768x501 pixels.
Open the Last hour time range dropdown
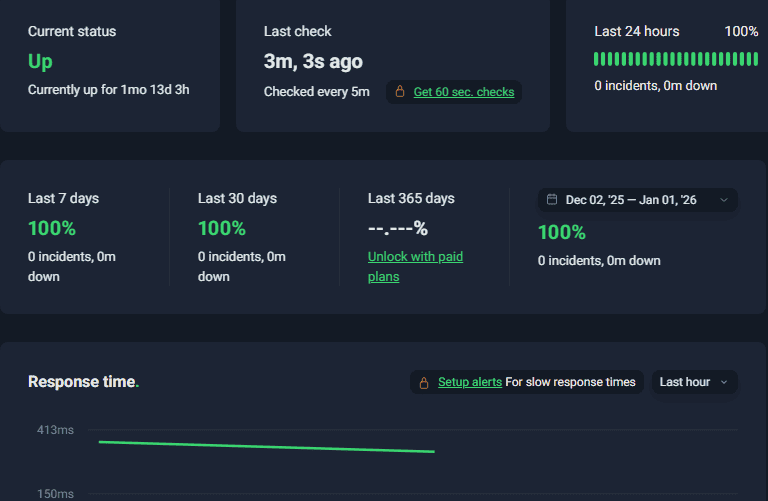694,382
